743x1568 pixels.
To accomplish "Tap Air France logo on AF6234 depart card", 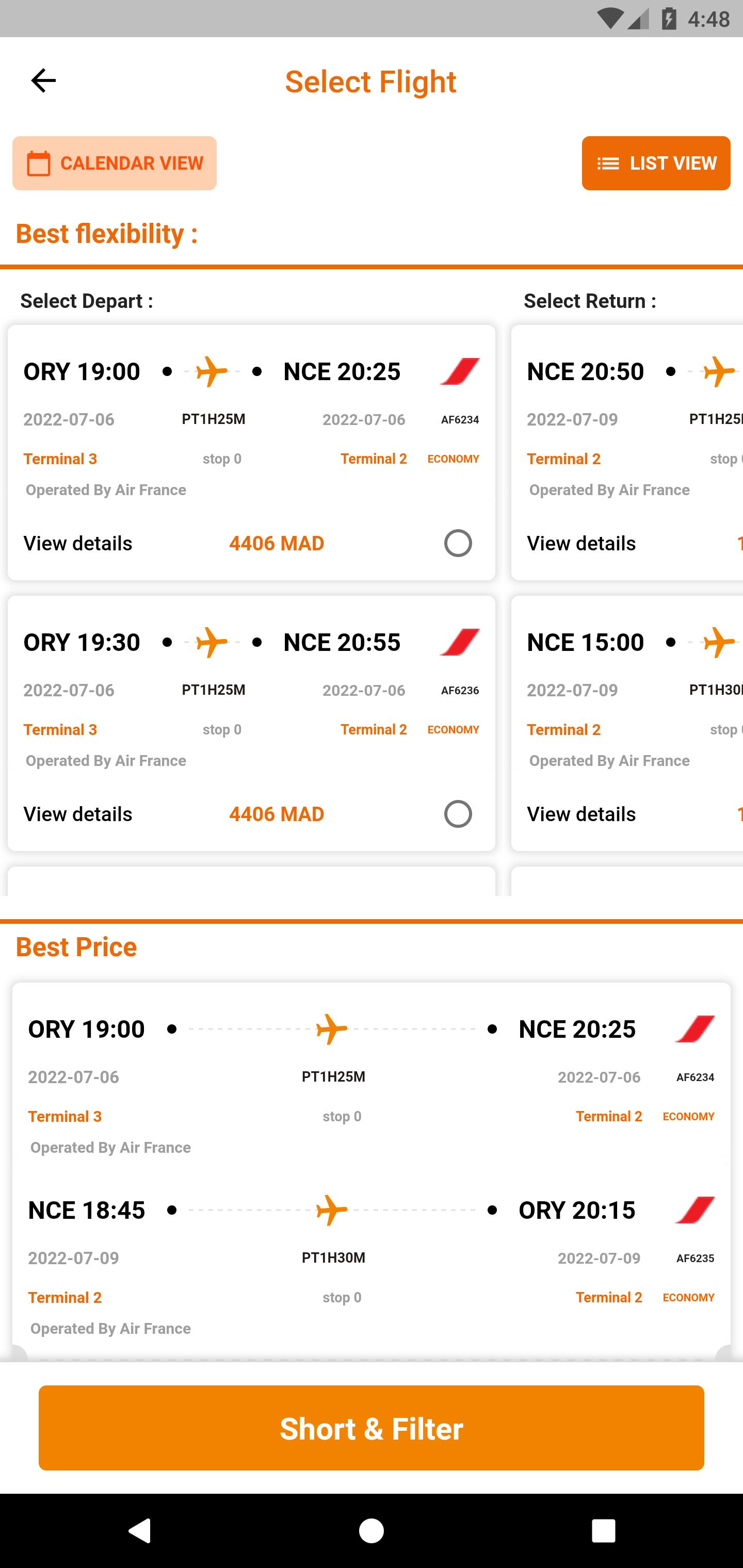I will (x=460, y=371).
